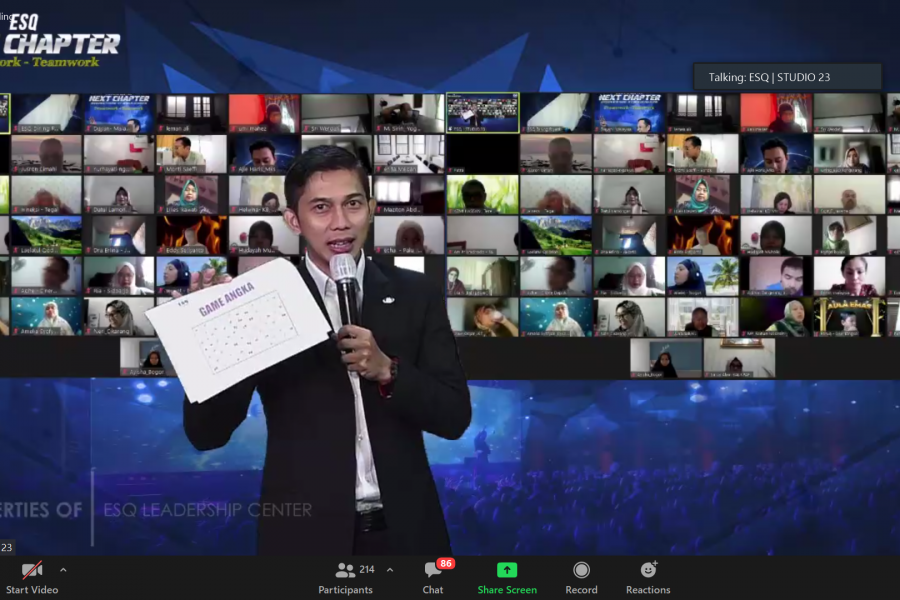Open the Chat panel
This screenshot has height=600, width=900.
tap(433, 576)
